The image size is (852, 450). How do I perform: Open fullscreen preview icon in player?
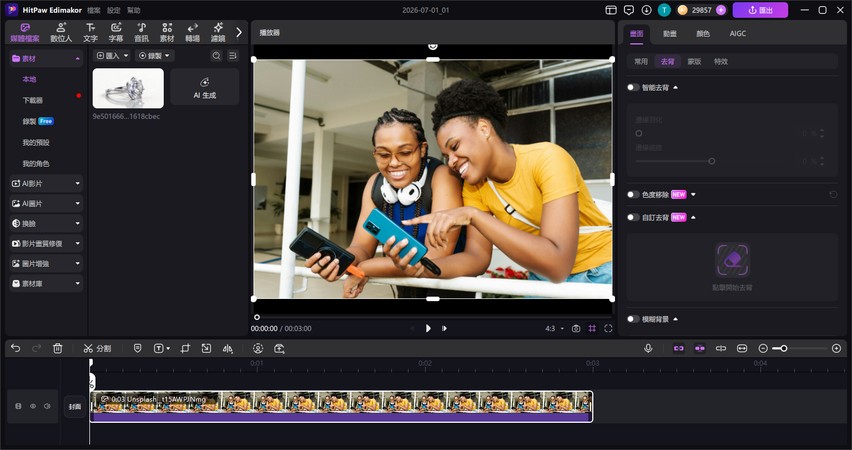[x=608, y=328]
